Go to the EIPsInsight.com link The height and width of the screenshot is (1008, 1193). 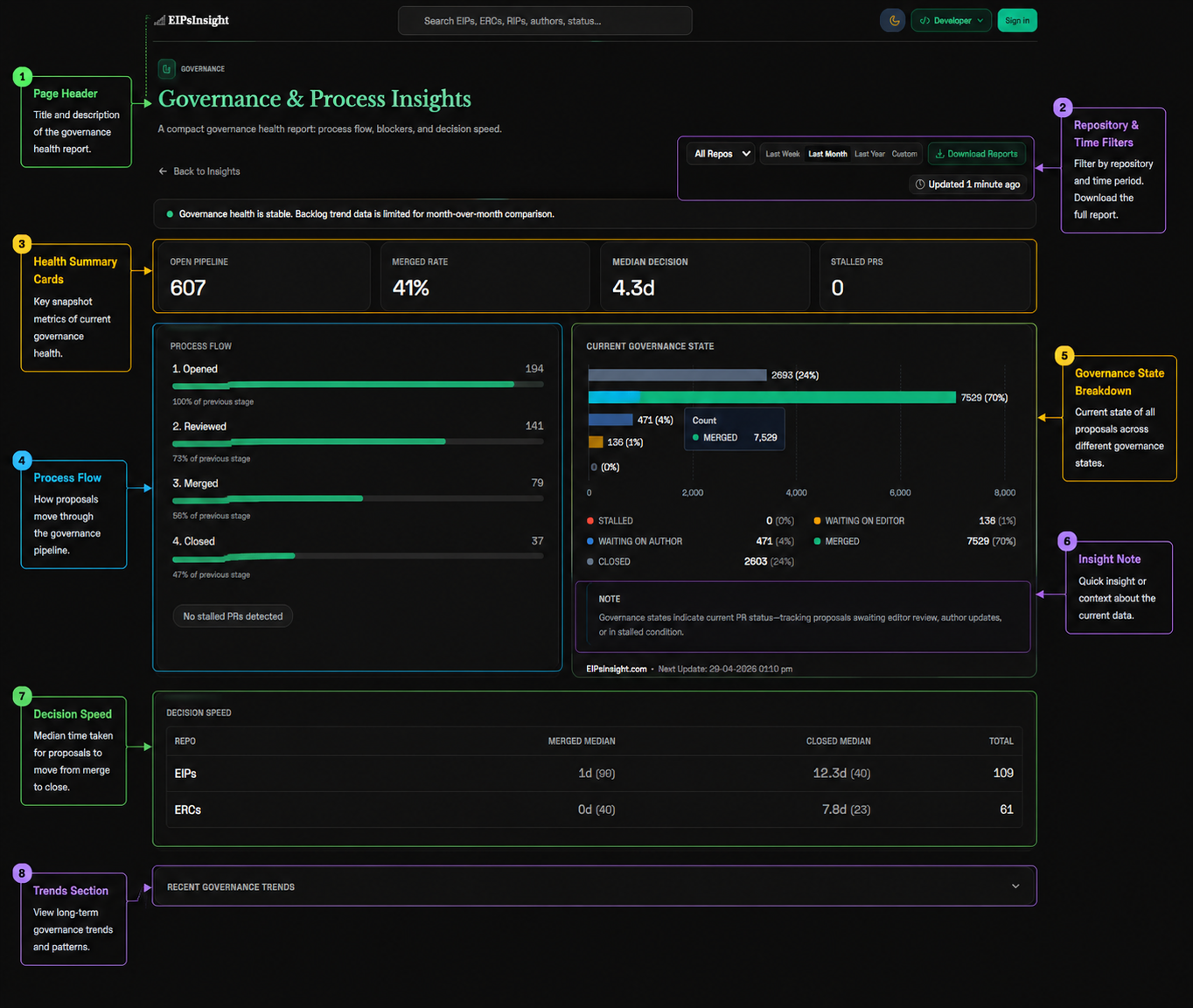coord(616,669)
